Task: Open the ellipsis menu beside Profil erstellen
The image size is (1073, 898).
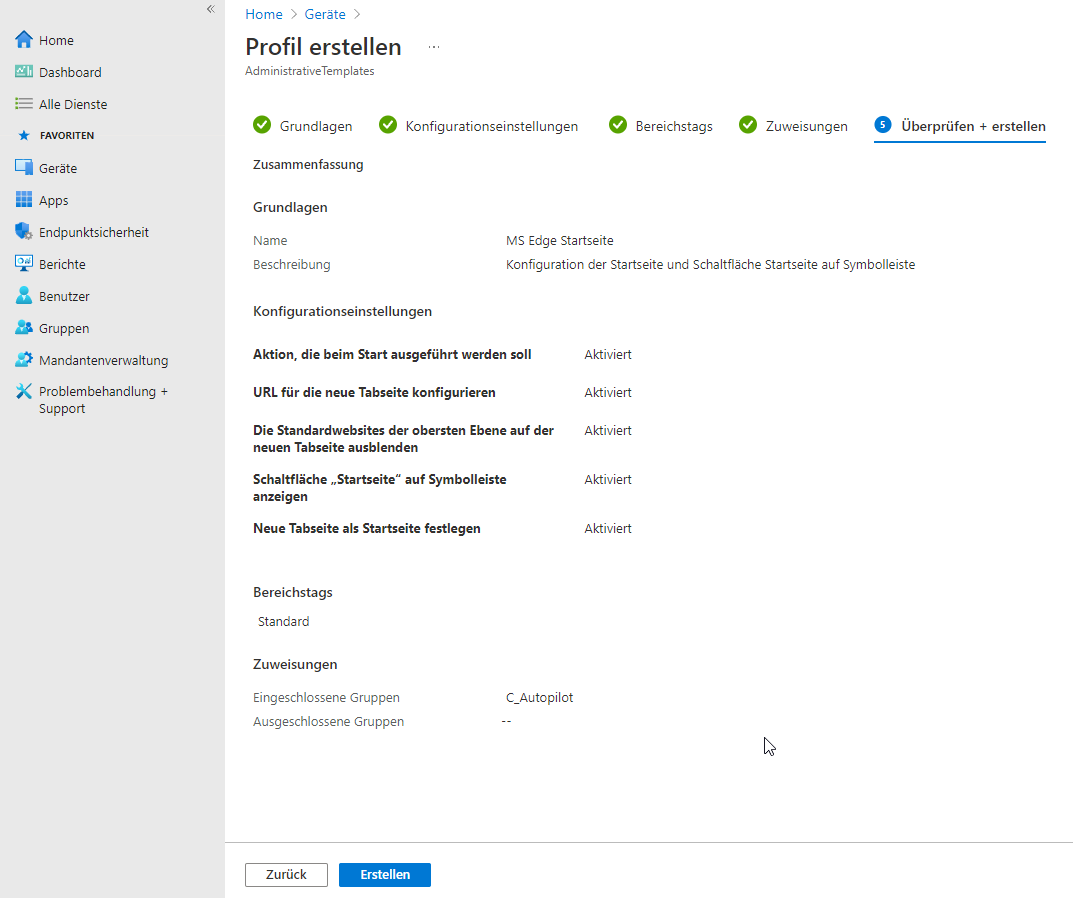Action: pos(434,47)
